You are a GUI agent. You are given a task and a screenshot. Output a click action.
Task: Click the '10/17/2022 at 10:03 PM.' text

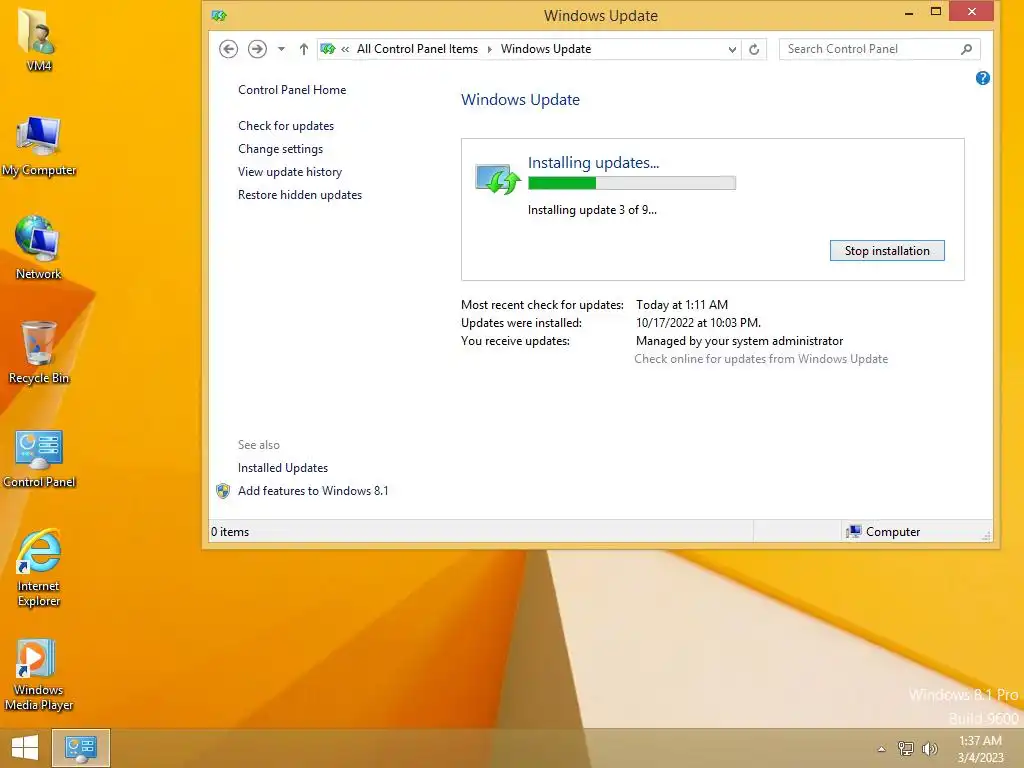[698, 323]
